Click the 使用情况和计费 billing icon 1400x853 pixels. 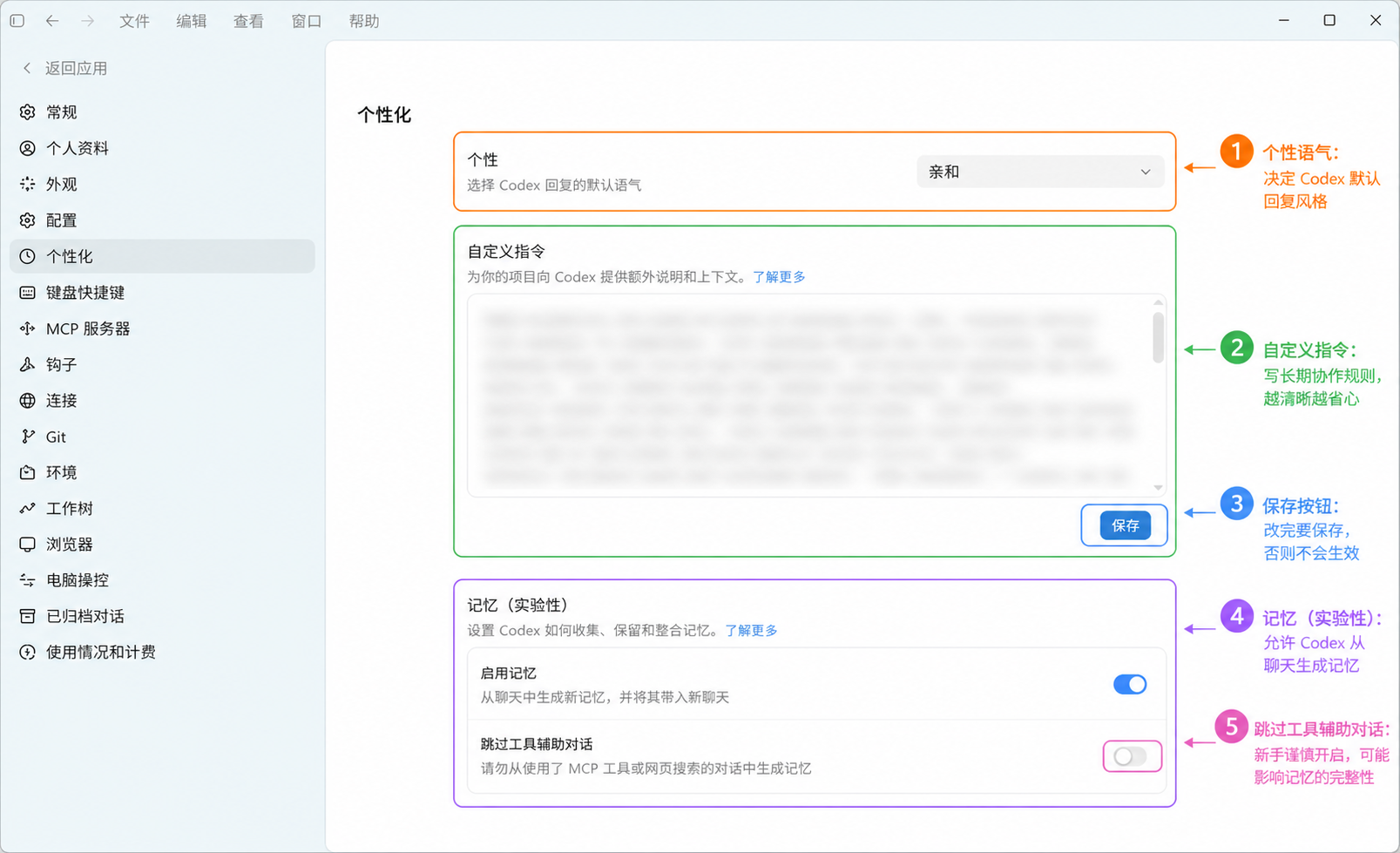tap(28, 652)
